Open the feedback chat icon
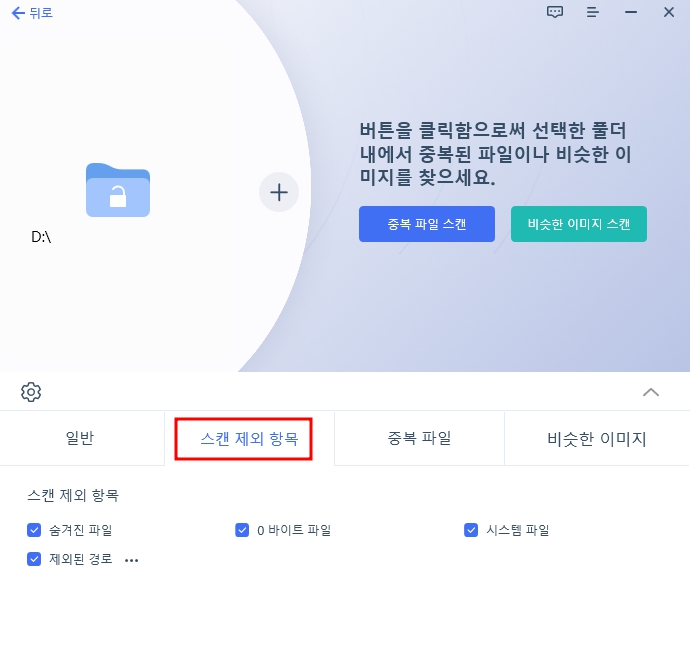The image size is (690, 650). tap(554, 12)
